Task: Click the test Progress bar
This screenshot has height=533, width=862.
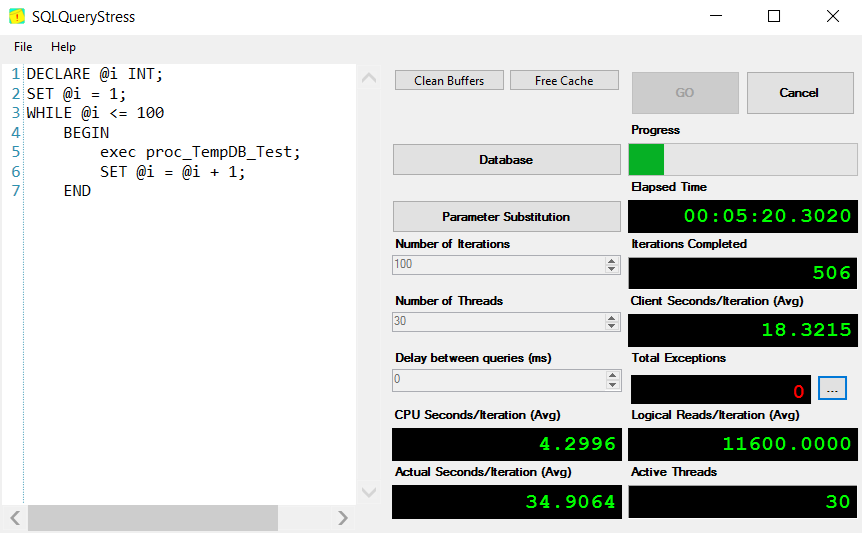Action: pyautogui.click(x=742, y=160)
